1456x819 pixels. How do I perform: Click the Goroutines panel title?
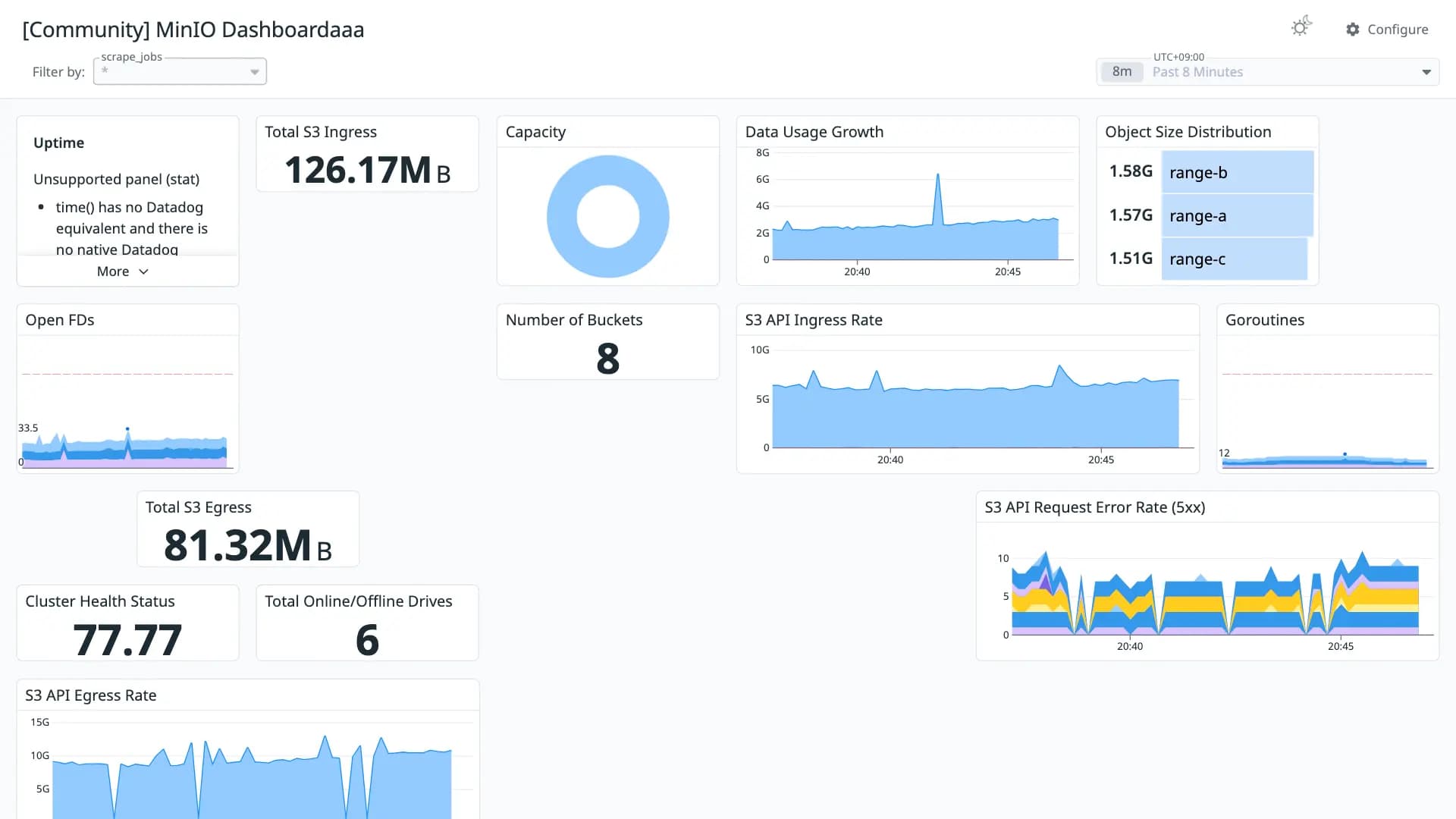pos(1265,320)
